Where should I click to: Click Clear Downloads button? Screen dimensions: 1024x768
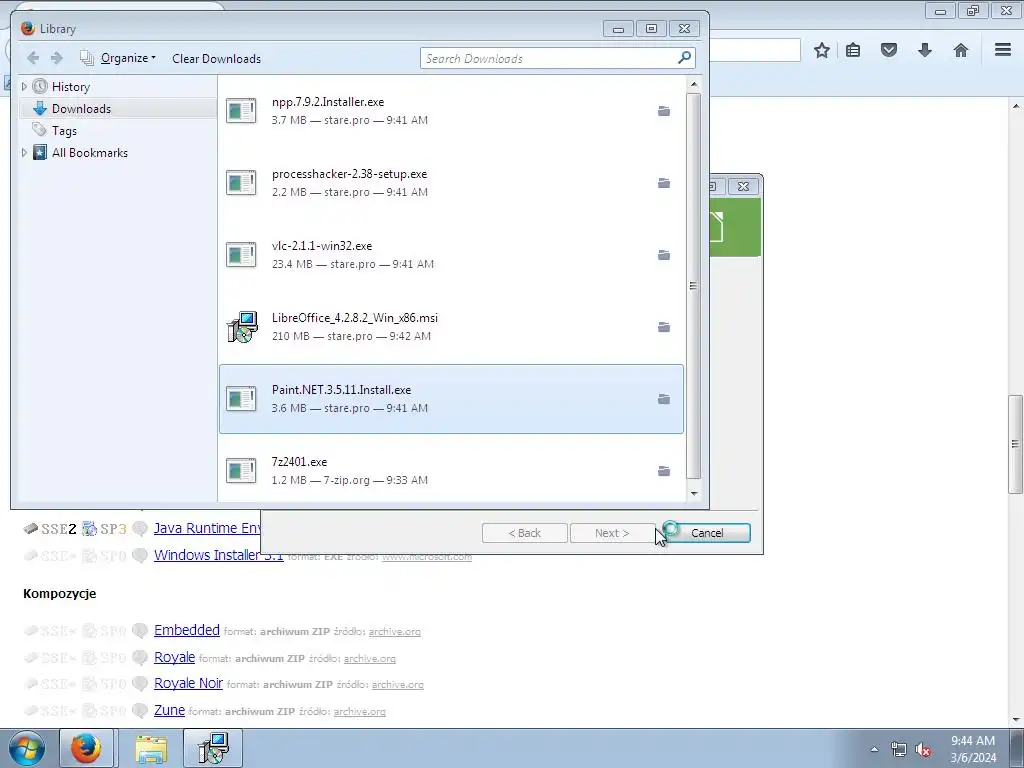[x=216, y=58]
